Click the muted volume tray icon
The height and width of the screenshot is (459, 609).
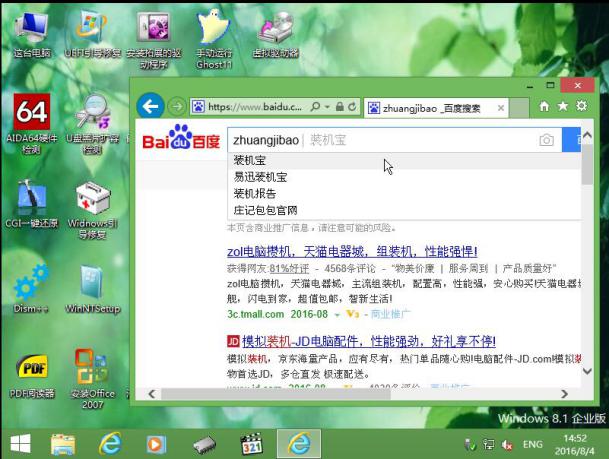508,445
